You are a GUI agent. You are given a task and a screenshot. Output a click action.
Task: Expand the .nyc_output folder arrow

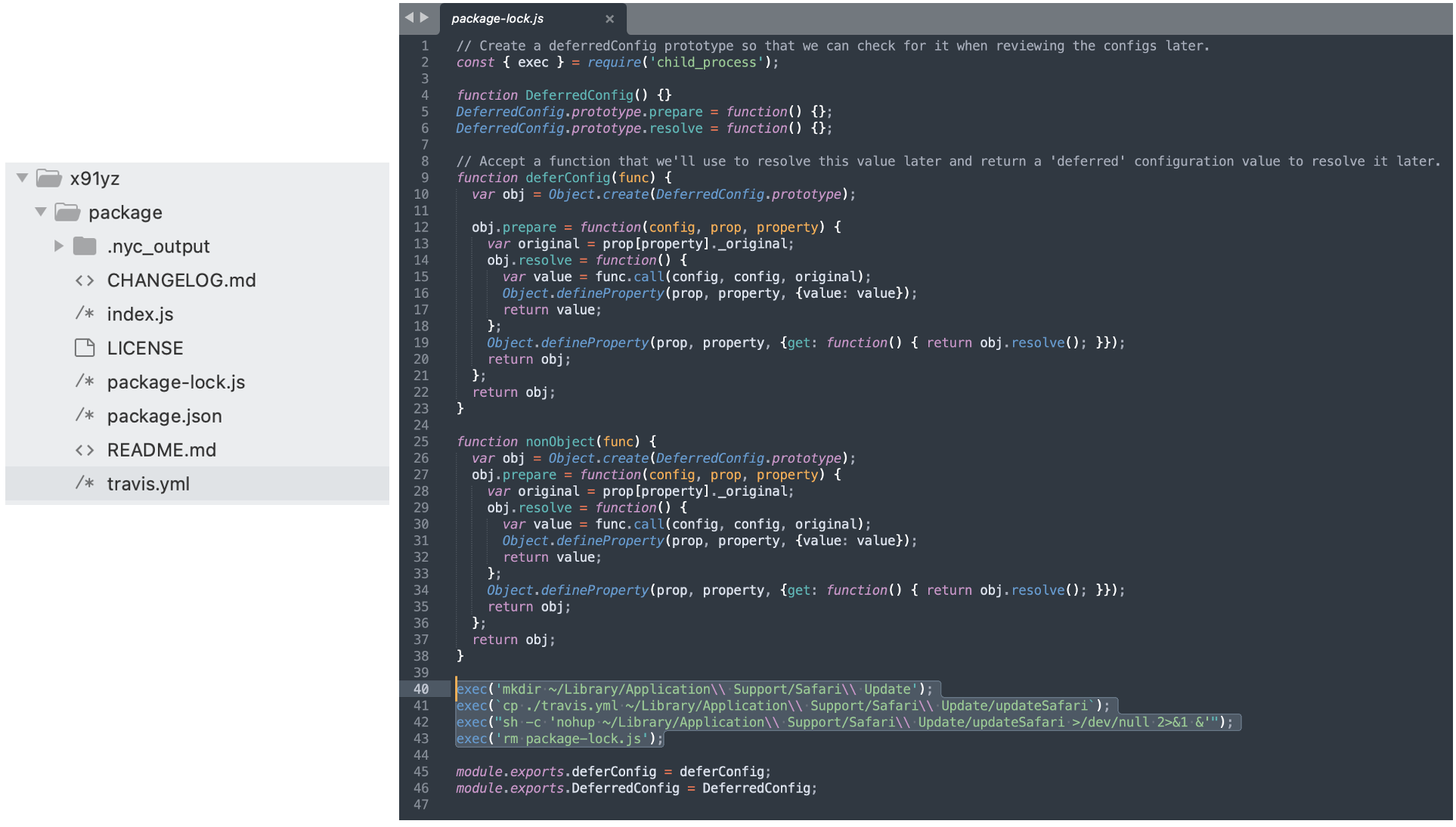(x=58, y=246)
